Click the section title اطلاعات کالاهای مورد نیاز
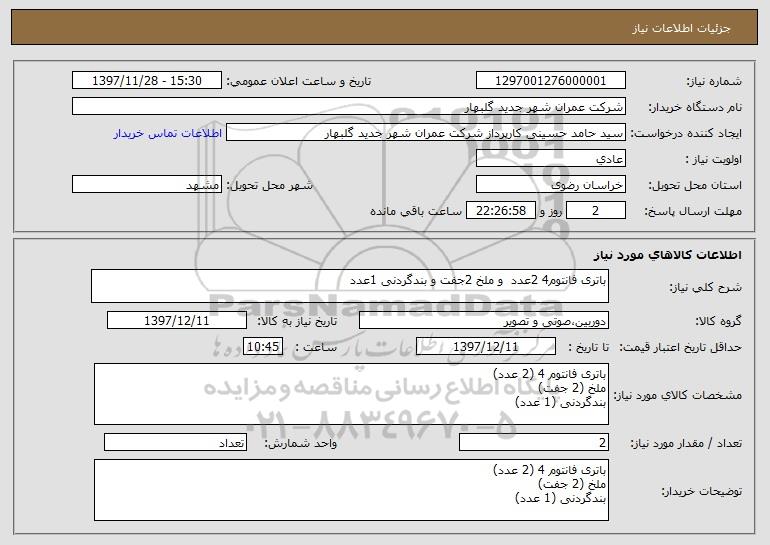The image size is (770, 545). point(667,255)
